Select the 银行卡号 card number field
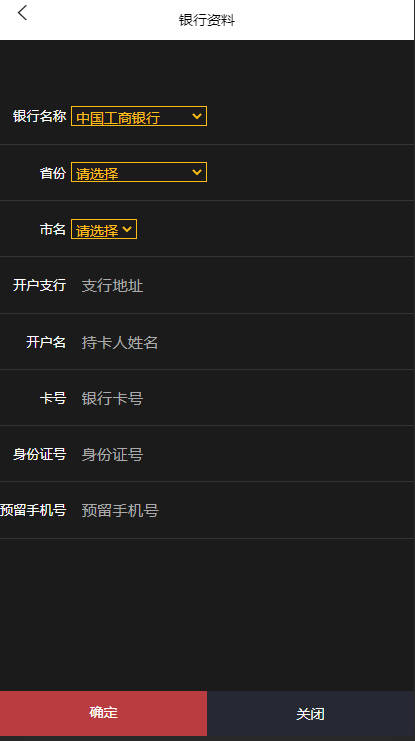The height and width of the screenshot is (741, 415). point(243,398)
